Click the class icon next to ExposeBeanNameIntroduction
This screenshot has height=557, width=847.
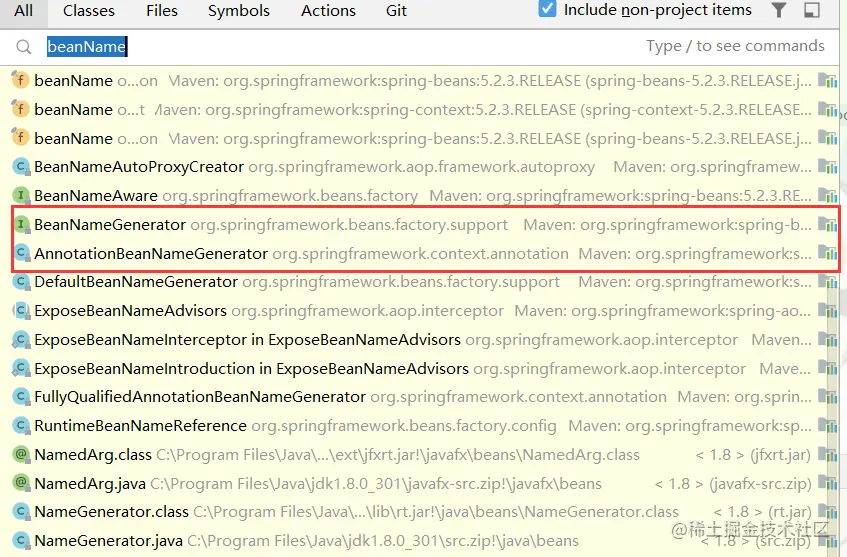(x=21, y=368)
